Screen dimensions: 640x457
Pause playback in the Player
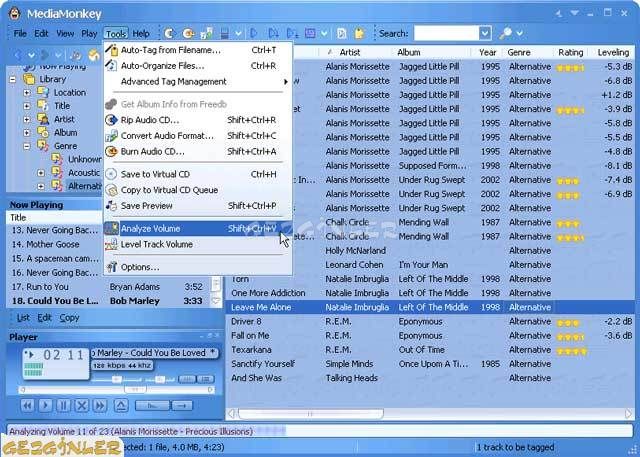click(x=63, y=406)
